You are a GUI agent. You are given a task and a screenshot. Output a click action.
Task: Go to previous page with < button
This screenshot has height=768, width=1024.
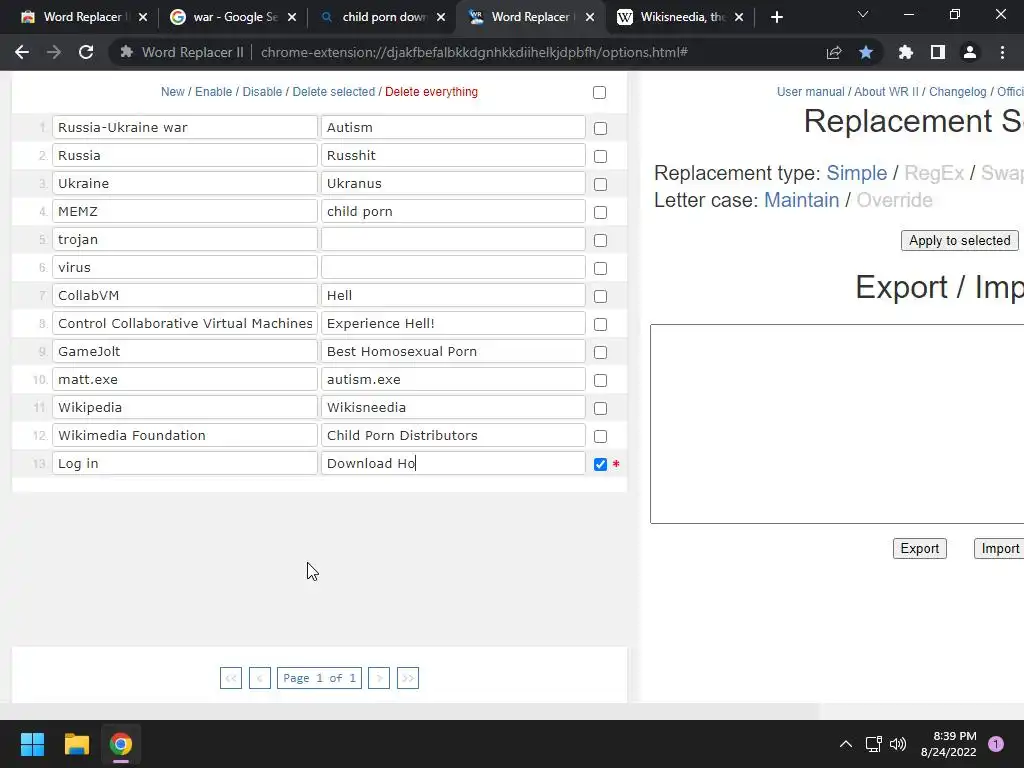(x=259, y=678)
